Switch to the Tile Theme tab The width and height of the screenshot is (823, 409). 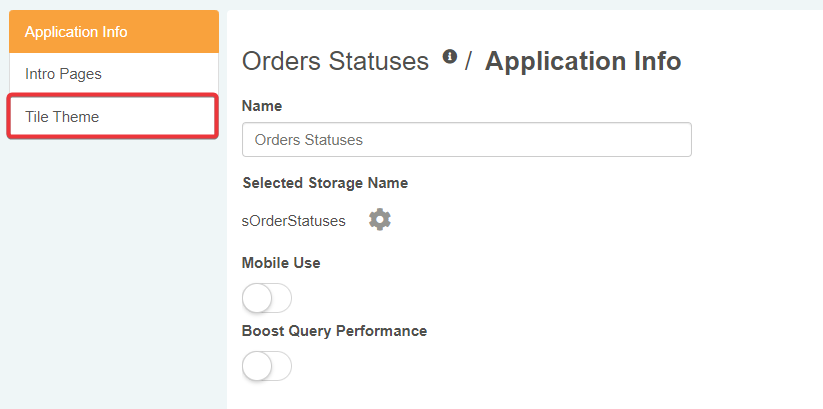(113, 117)
